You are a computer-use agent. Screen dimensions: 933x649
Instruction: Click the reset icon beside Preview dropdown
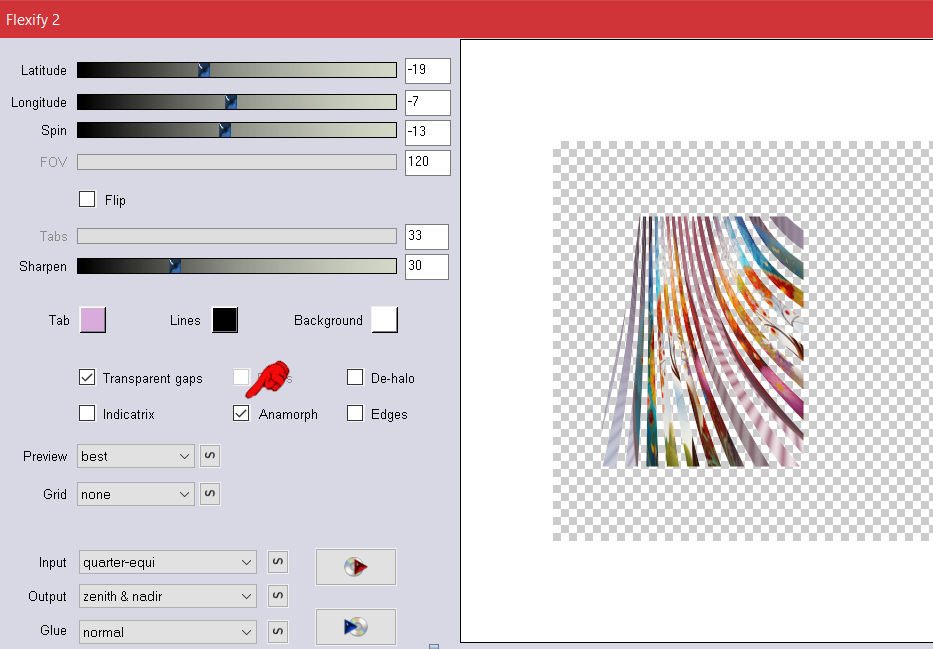click(210, 456)
